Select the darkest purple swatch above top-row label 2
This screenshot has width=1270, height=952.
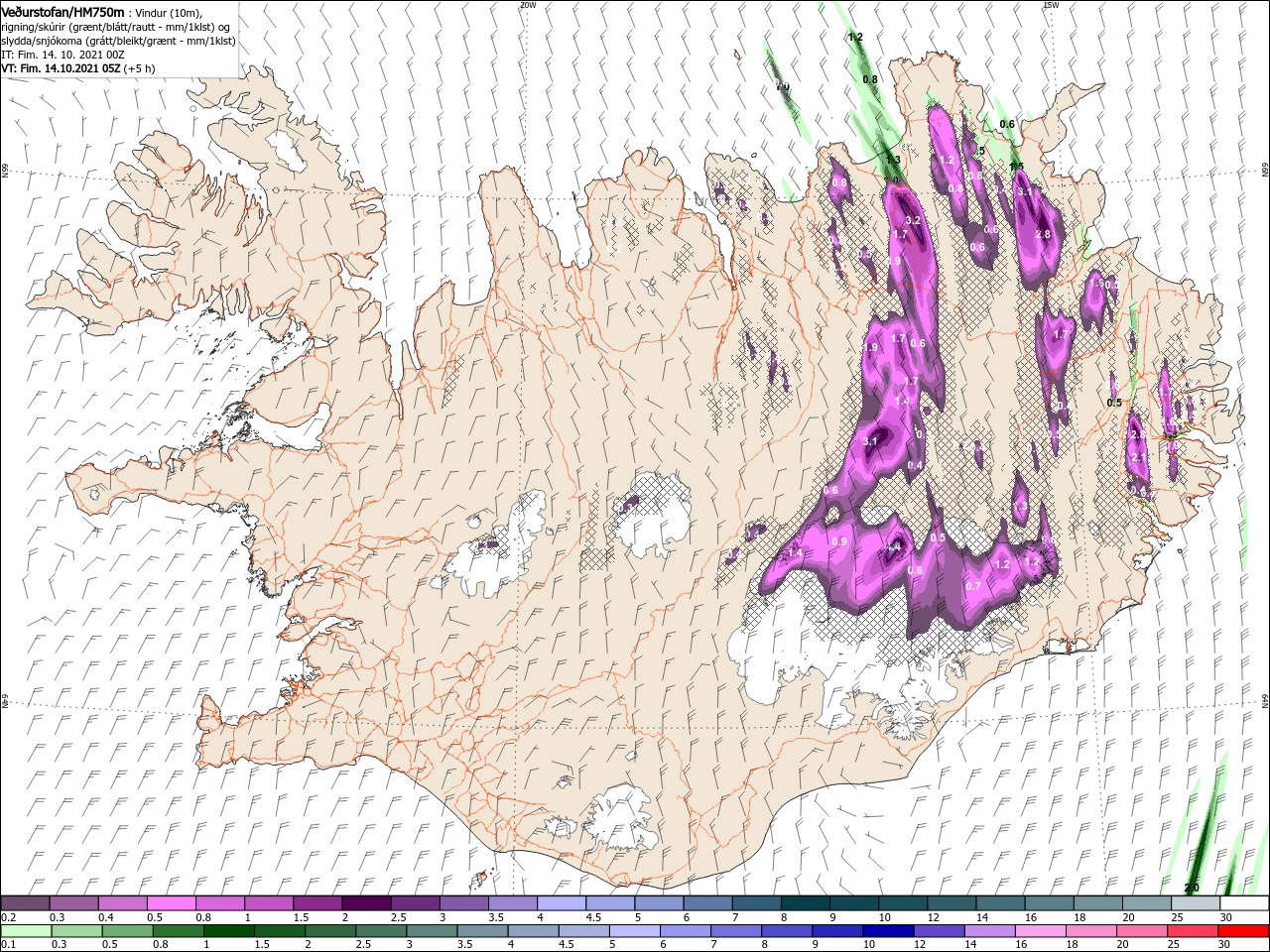pos(366,903)
